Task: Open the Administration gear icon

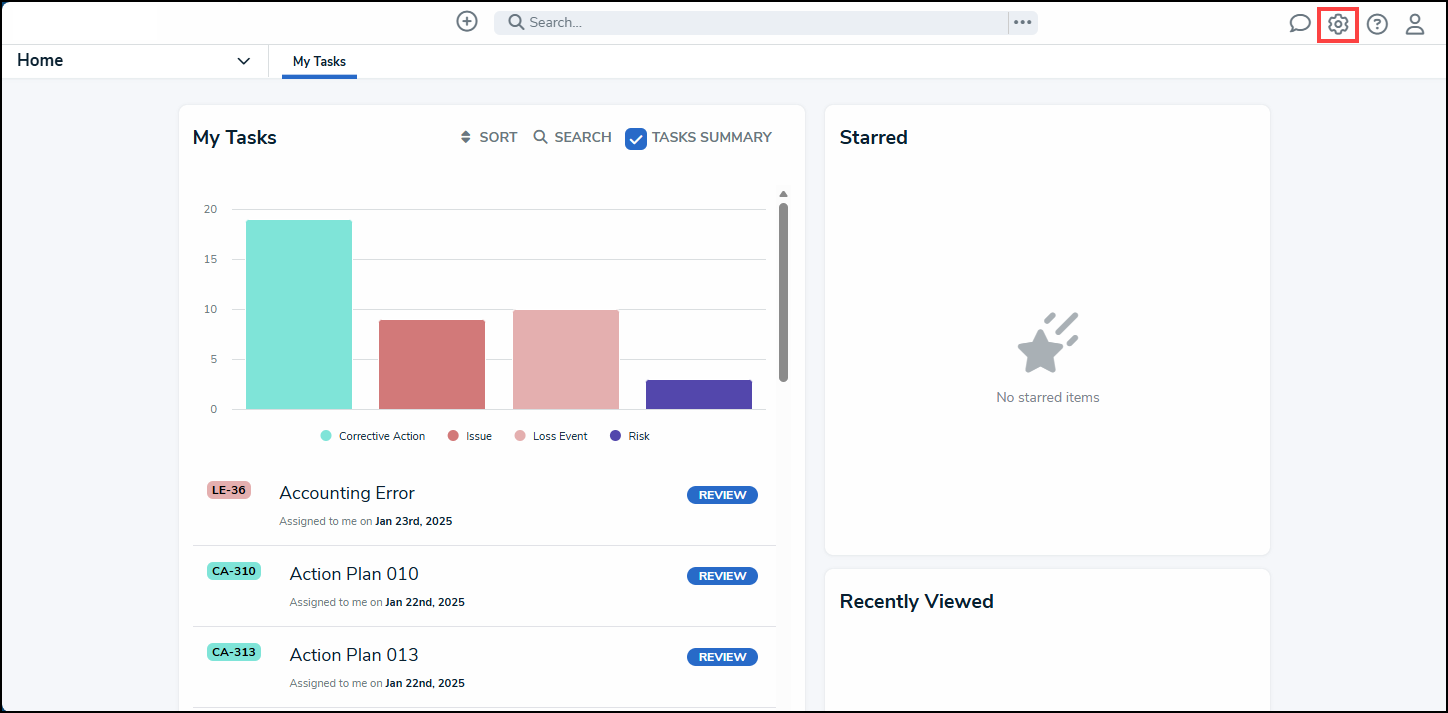Action: point(1338,24)
